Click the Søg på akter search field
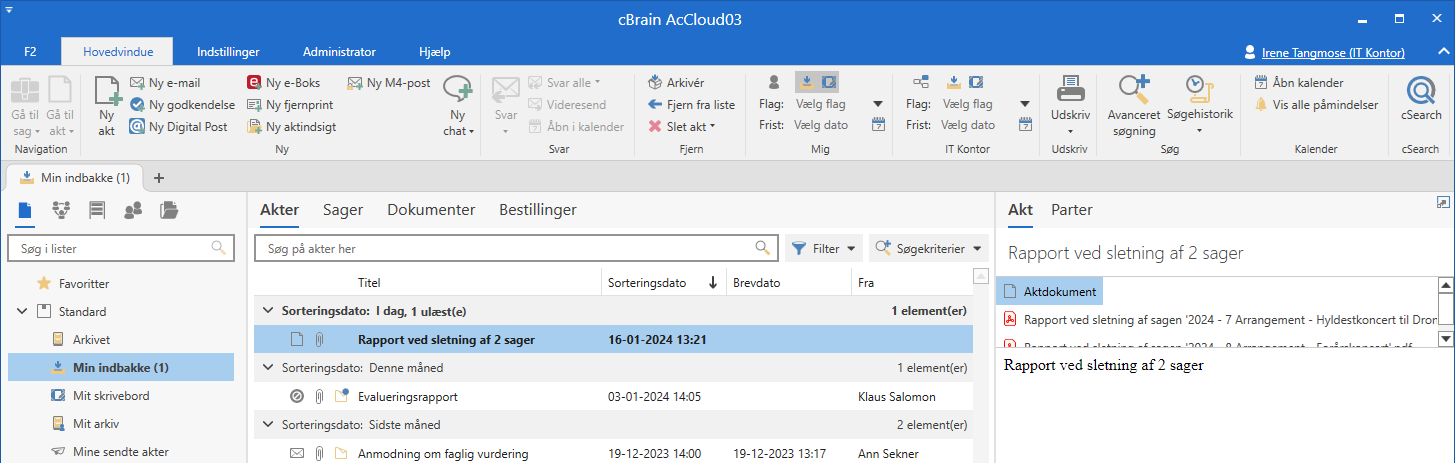The height and width of the screenshot is (463, 1455). [505, 248]
